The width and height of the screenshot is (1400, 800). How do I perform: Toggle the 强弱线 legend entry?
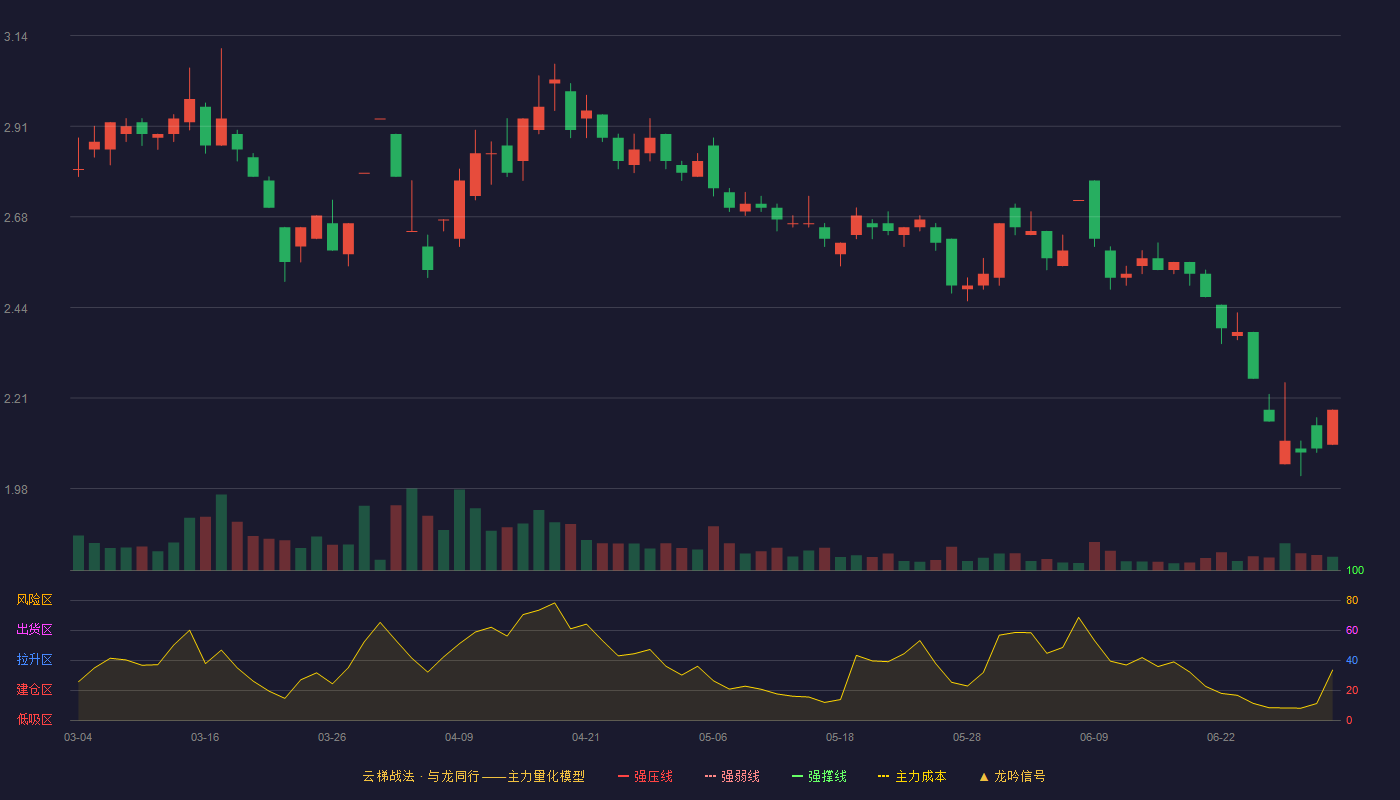[732, 776]
